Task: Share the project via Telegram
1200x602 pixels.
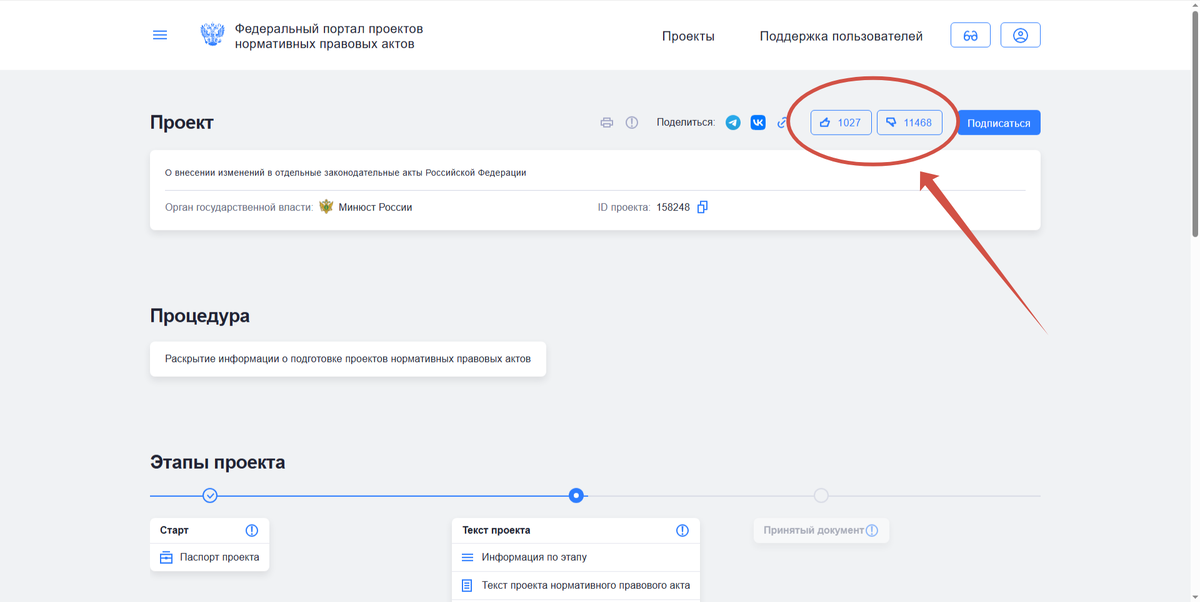Action: [x=733, y=122]
